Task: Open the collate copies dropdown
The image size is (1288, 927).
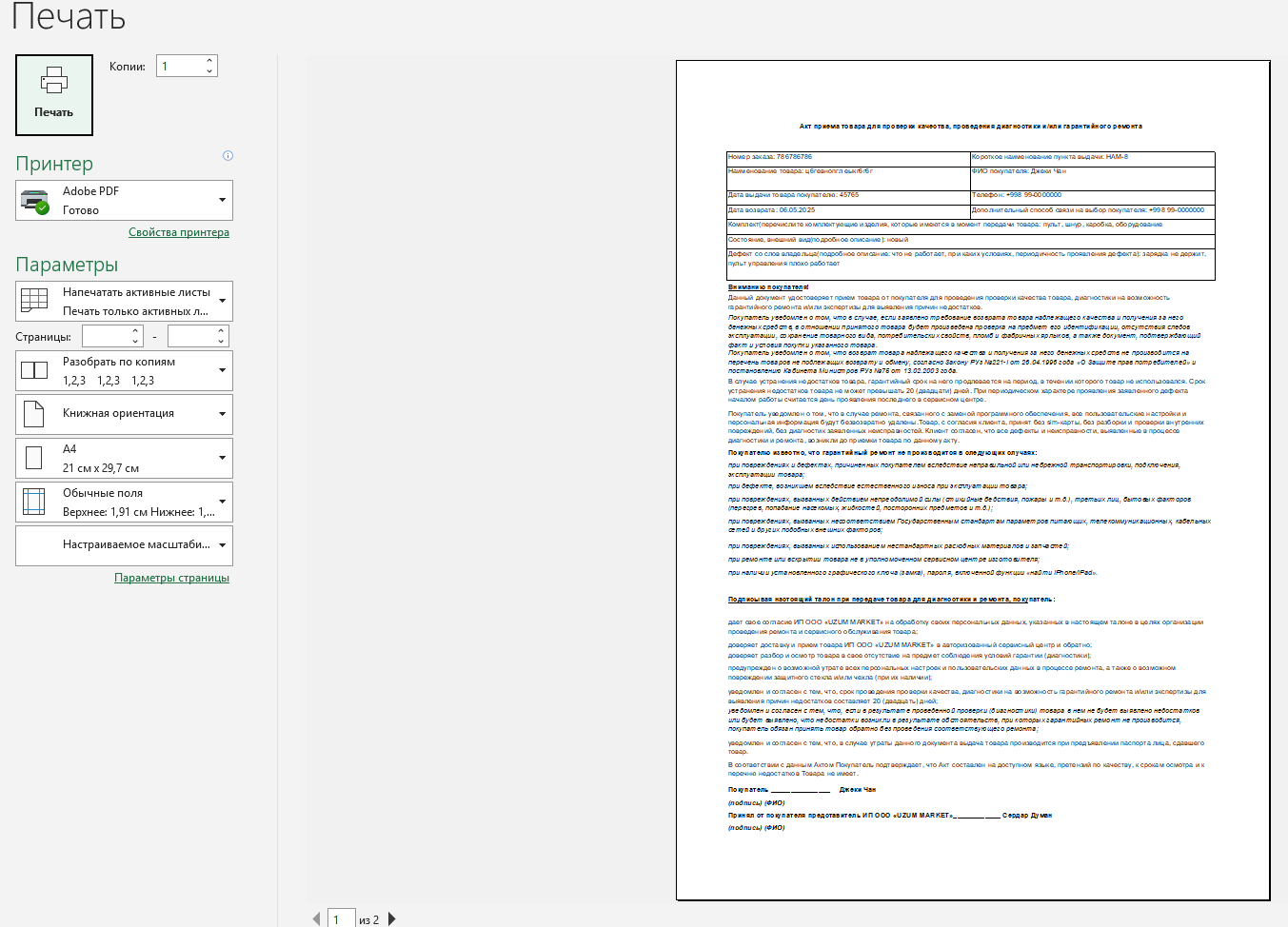Action: point(125,371)
